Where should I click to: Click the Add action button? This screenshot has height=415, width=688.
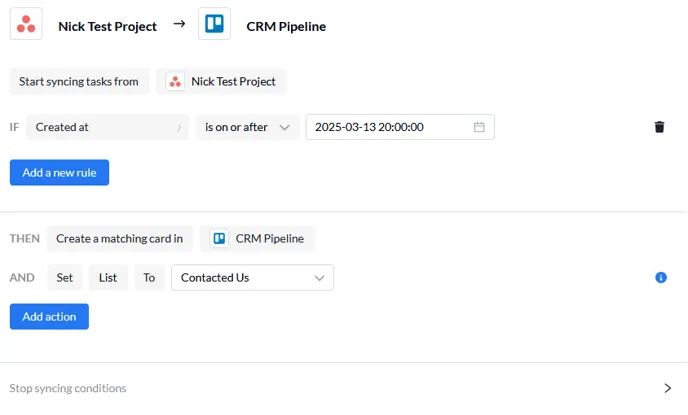tap(49, 316)
